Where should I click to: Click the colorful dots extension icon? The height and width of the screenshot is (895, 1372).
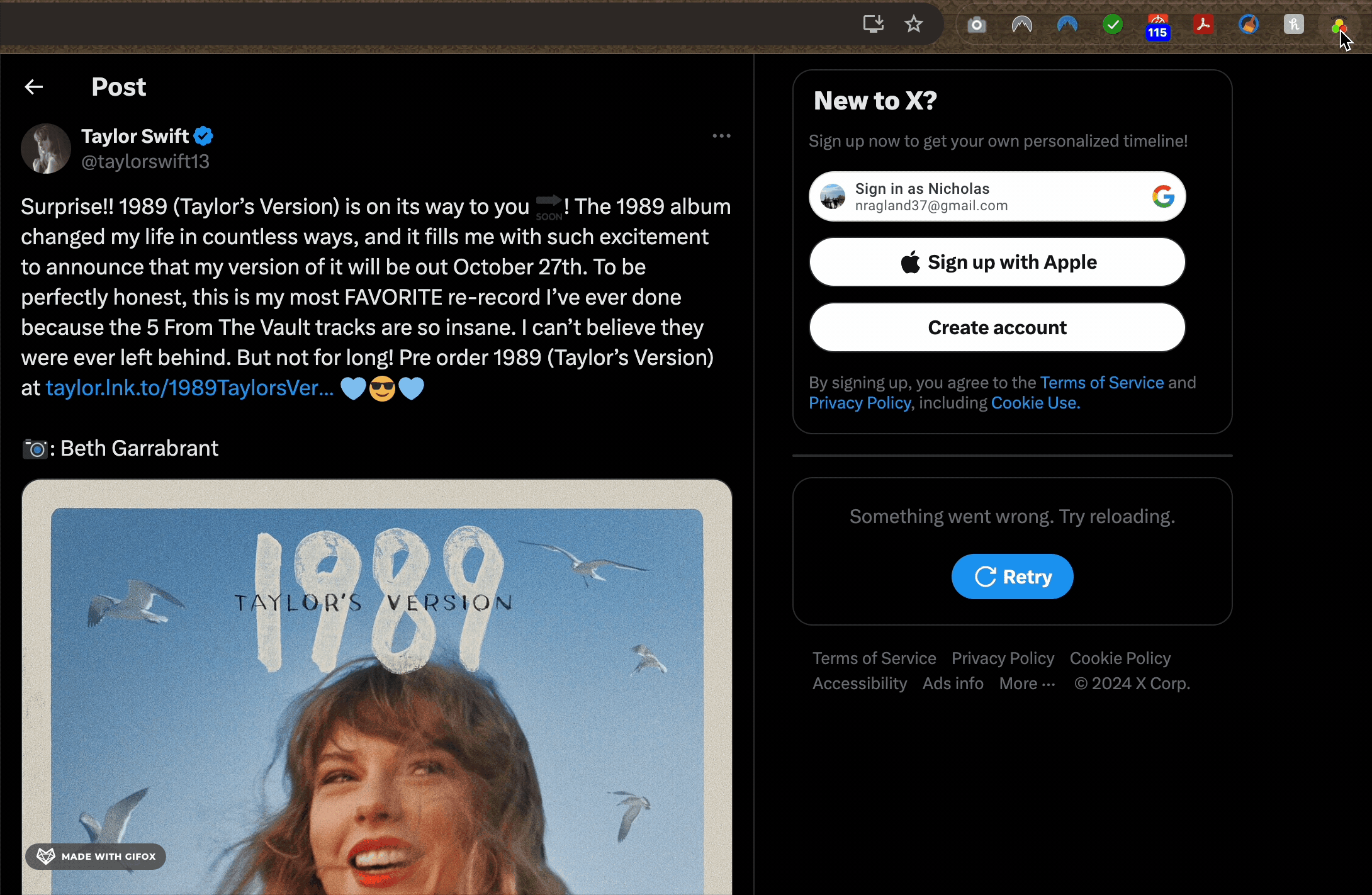click(x=1338, y=26)
